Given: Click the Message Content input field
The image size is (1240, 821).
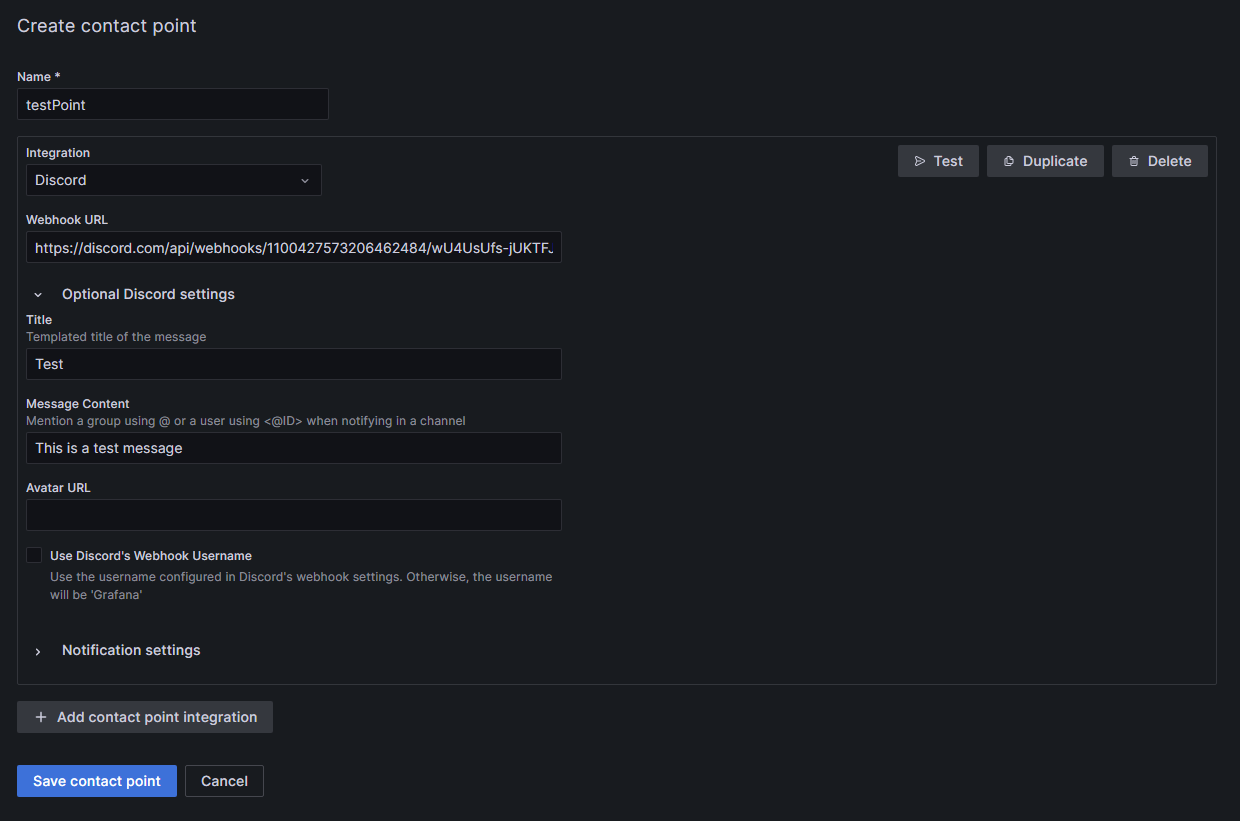Looking at the screenshot, I should [x=293, y=448].
